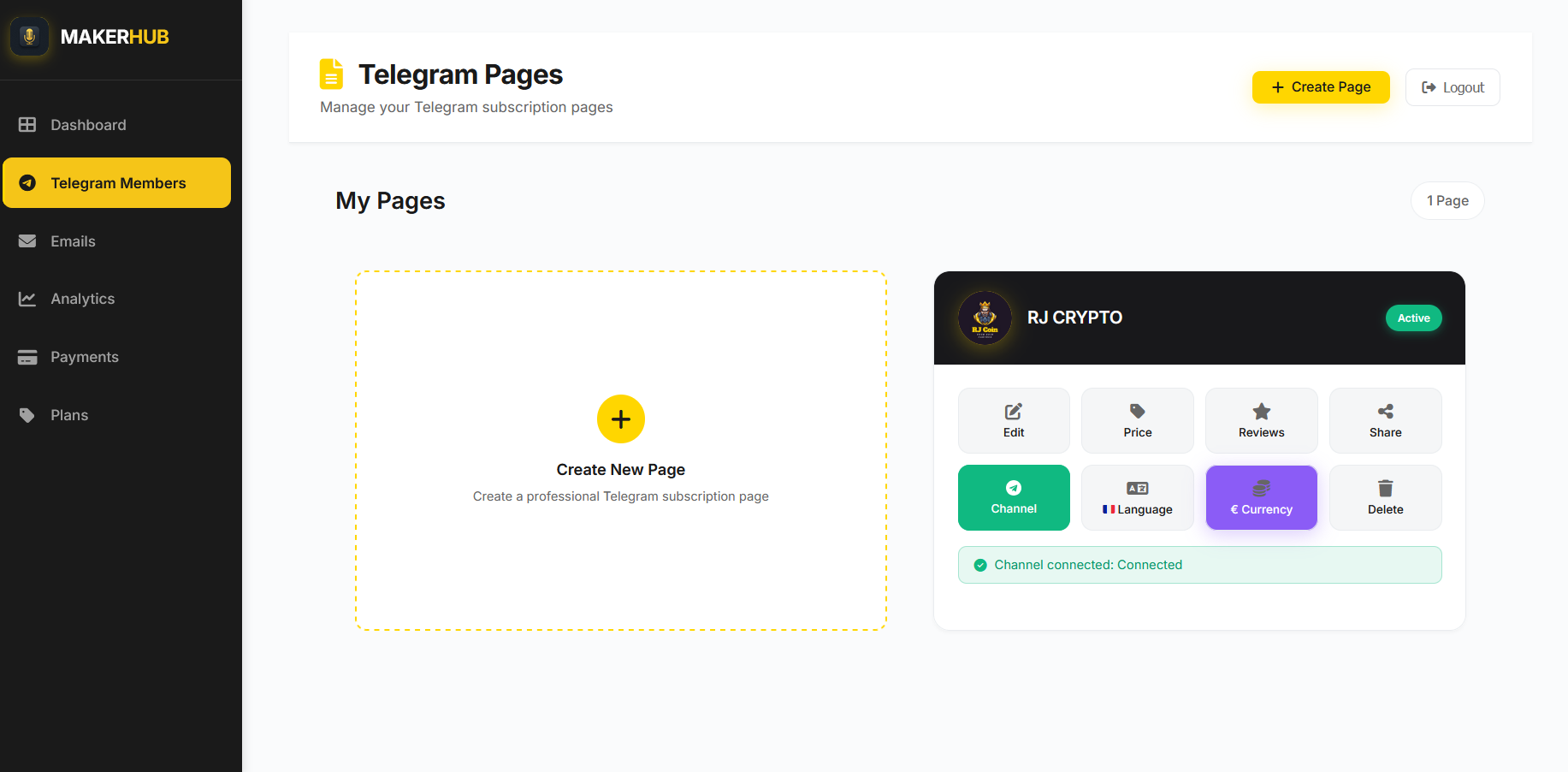1568x772 pixels.
Task: Switch to the Analytics section
Action: (x=82, y=298)
